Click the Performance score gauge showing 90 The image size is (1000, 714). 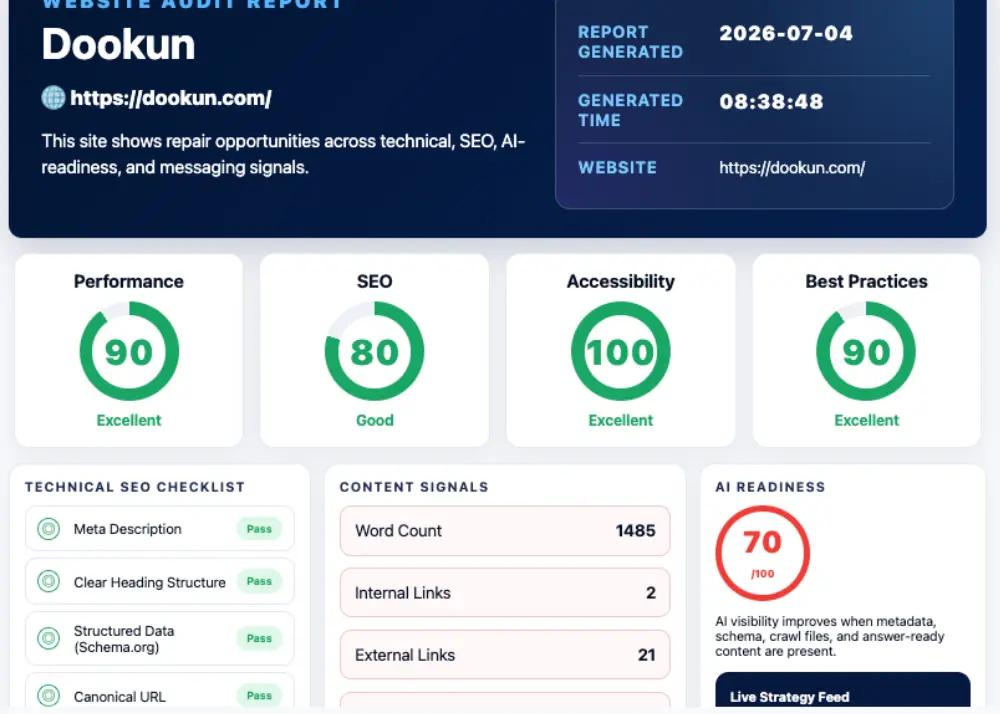click(x=129, y=351)
